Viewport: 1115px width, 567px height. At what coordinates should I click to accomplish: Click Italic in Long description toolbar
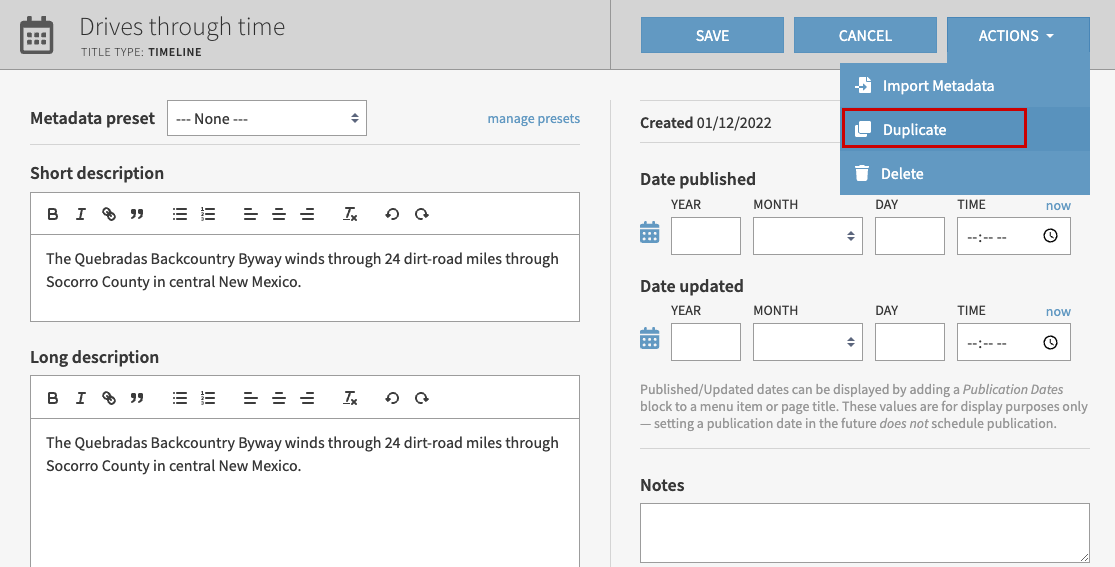(x=80, y=398)
